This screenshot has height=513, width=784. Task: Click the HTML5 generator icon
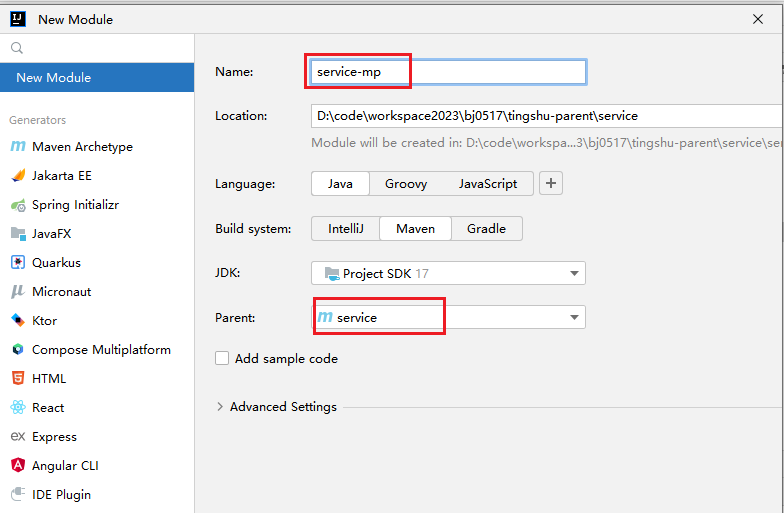18,378
